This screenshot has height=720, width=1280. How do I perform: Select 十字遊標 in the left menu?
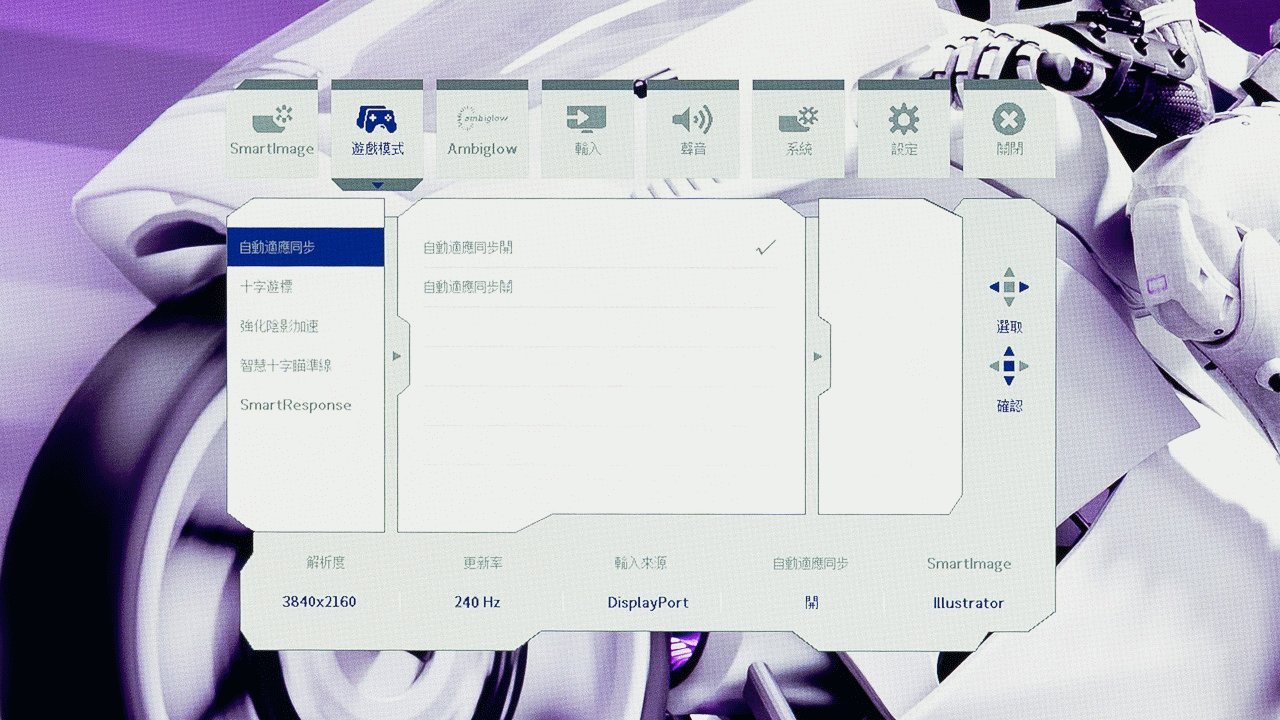(x=306, y=287)
